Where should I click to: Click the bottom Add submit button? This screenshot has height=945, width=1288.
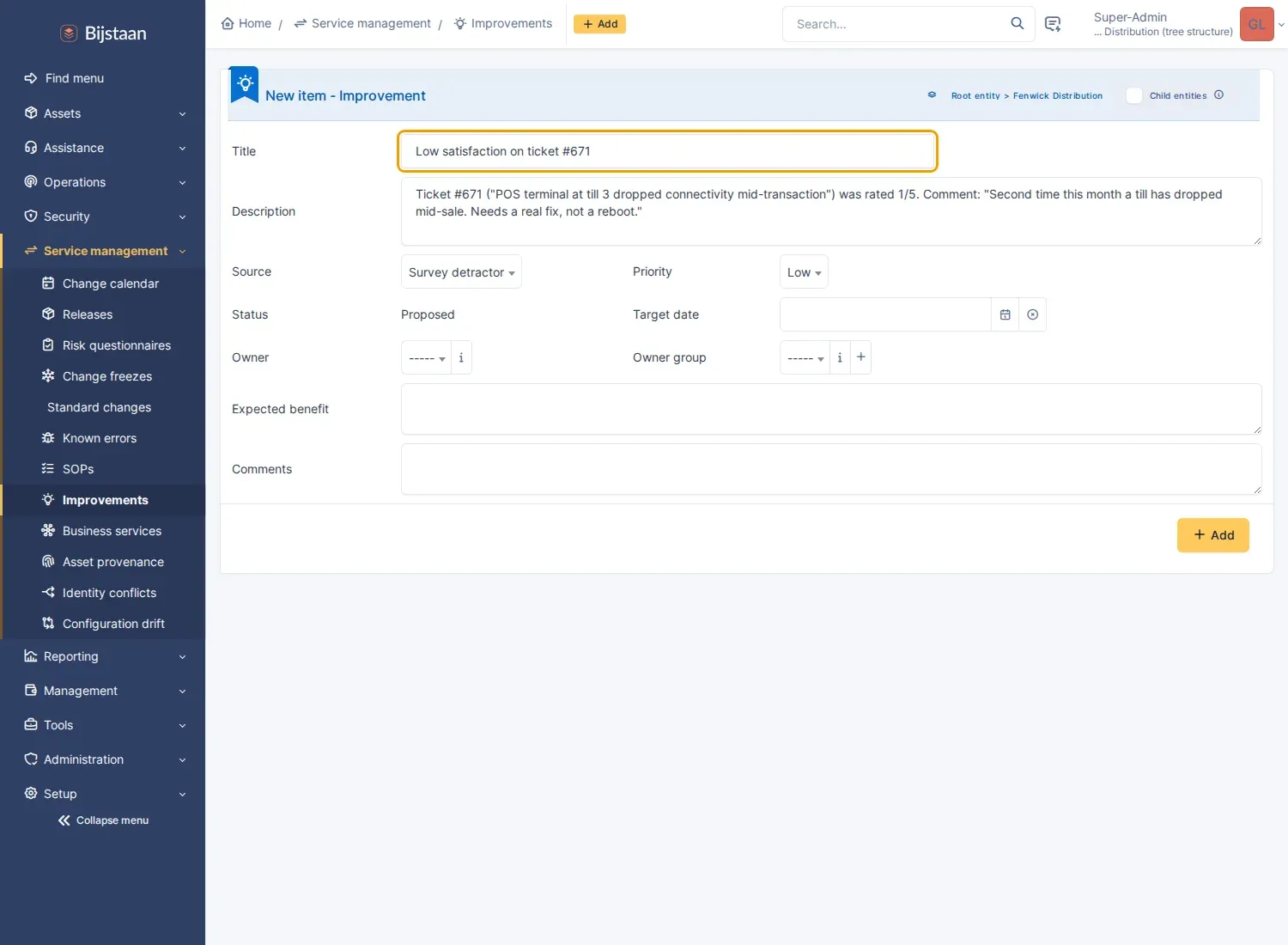tap(1212, 535)
